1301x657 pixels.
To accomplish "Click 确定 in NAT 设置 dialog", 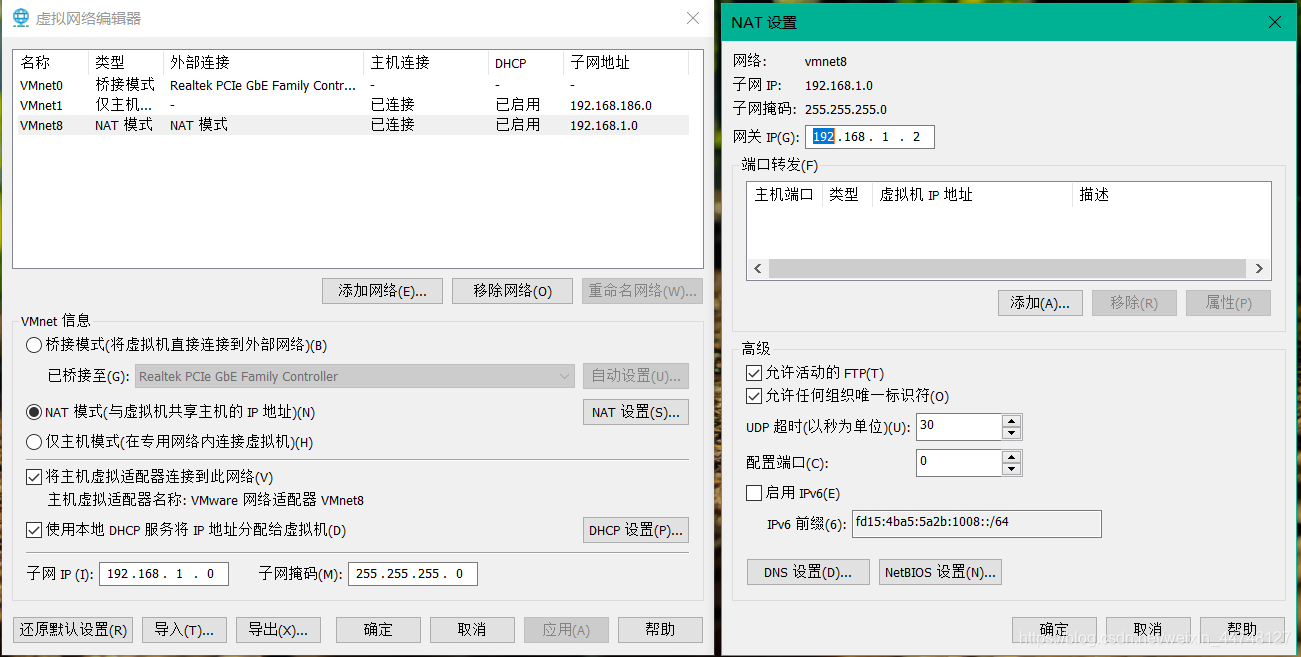I will [1054, 630].
